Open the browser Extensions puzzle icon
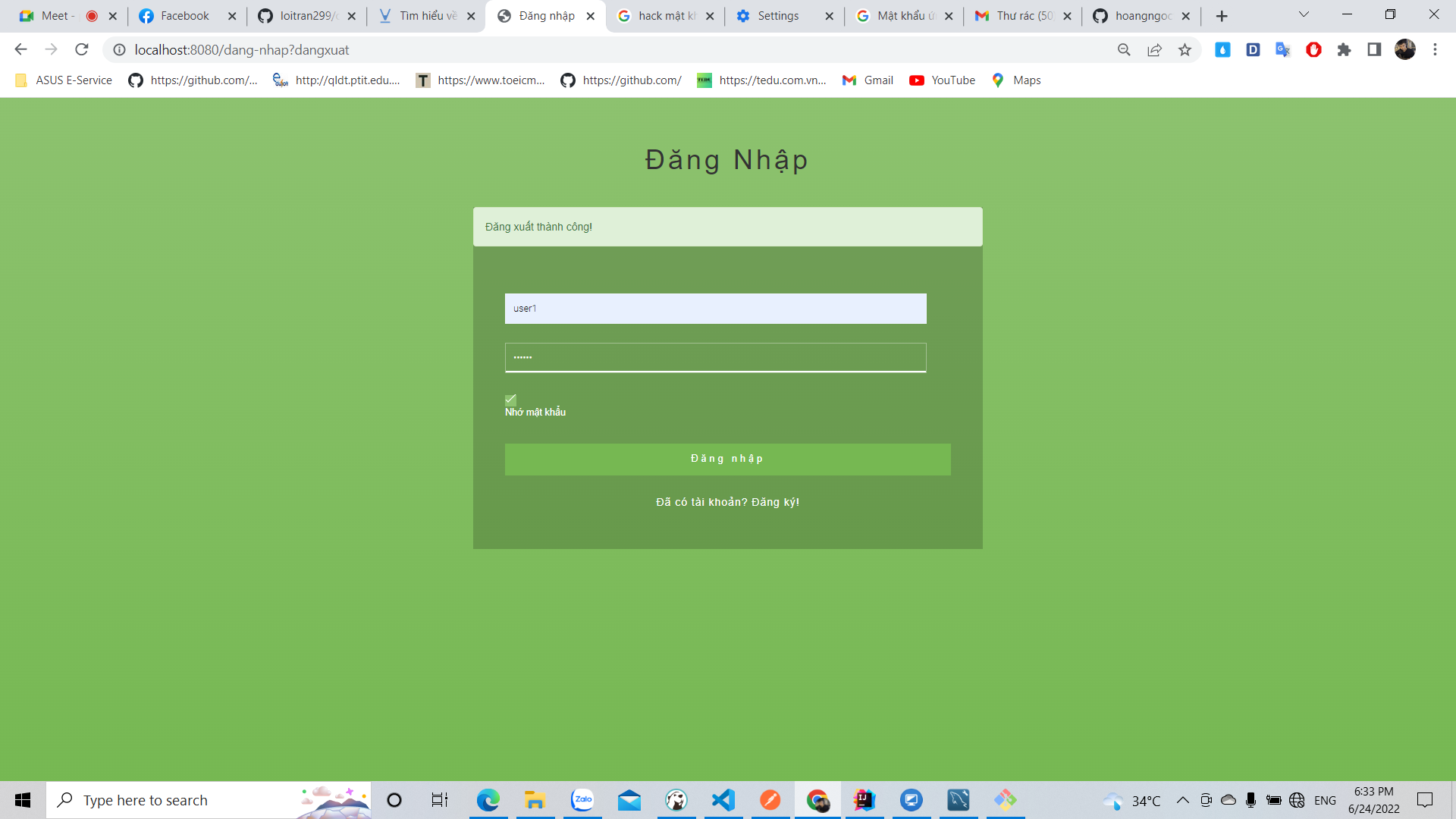The height and width of the screenshot is (819, 1456). click(x=1345, y=49)
